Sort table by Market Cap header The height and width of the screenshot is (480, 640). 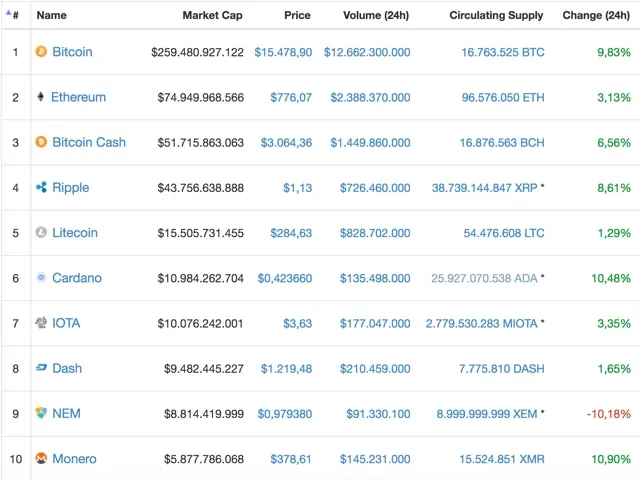212,15
